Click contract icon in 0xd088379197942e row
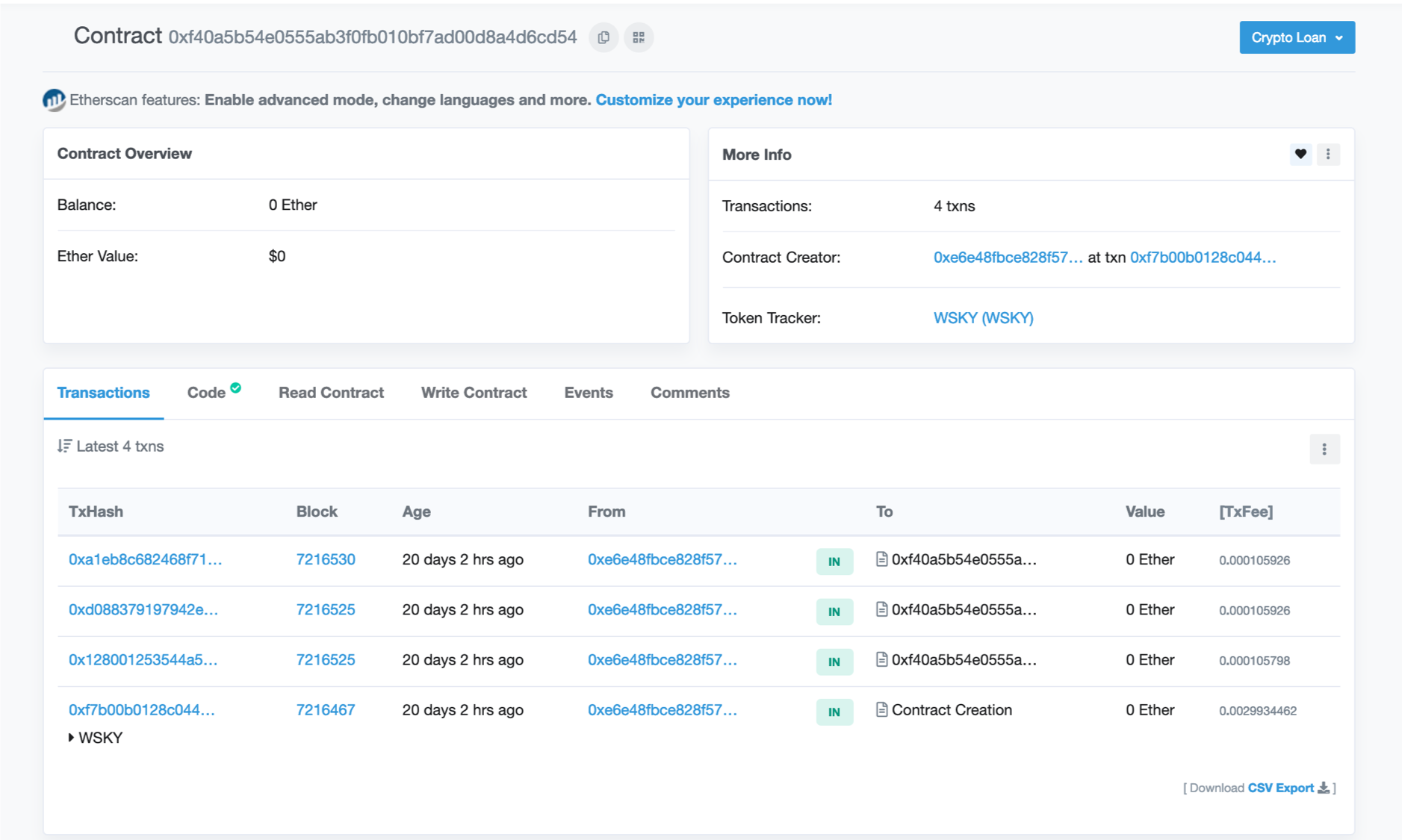 pyautogui.click(x=881, y=609)
